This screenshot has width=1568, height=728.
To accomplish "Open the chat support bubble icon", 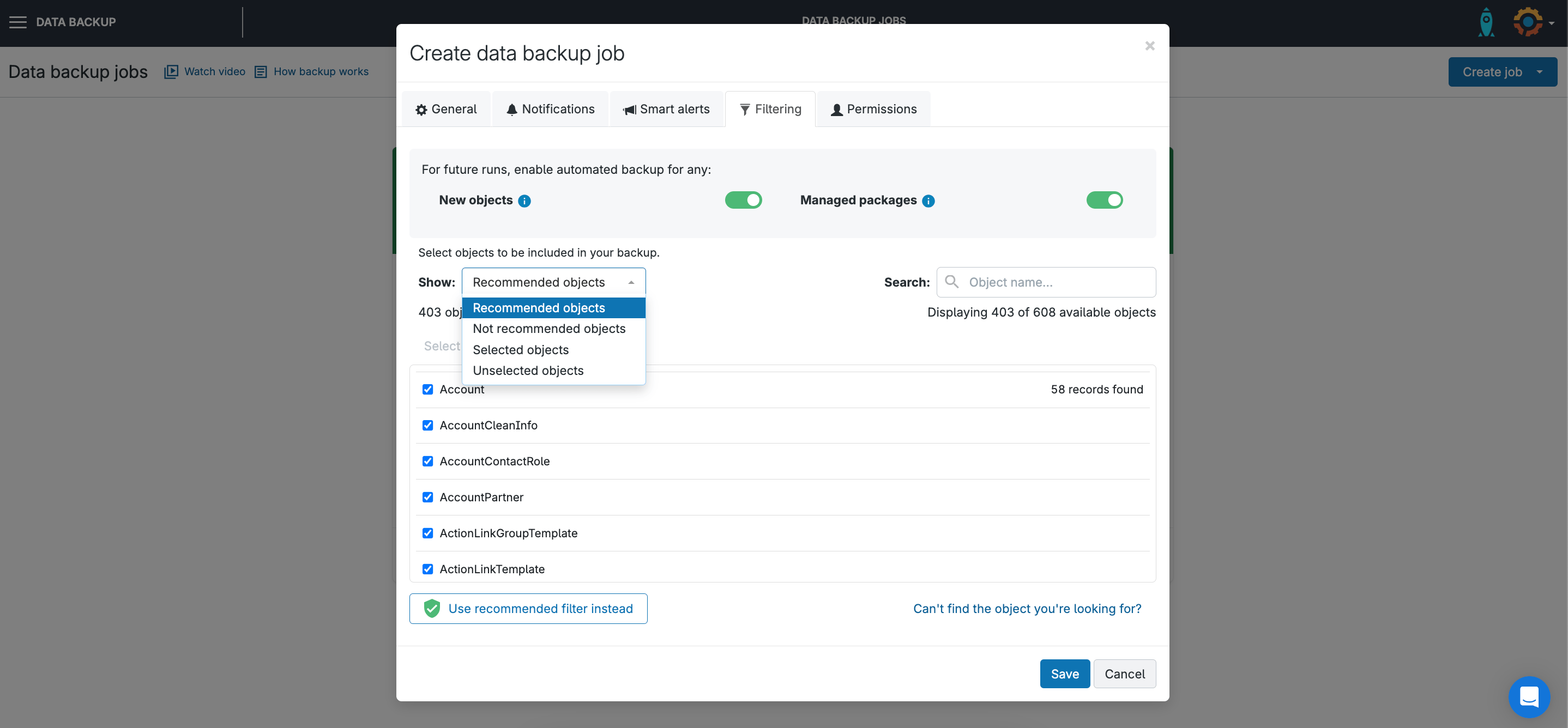I will (x=1528, y=696).
